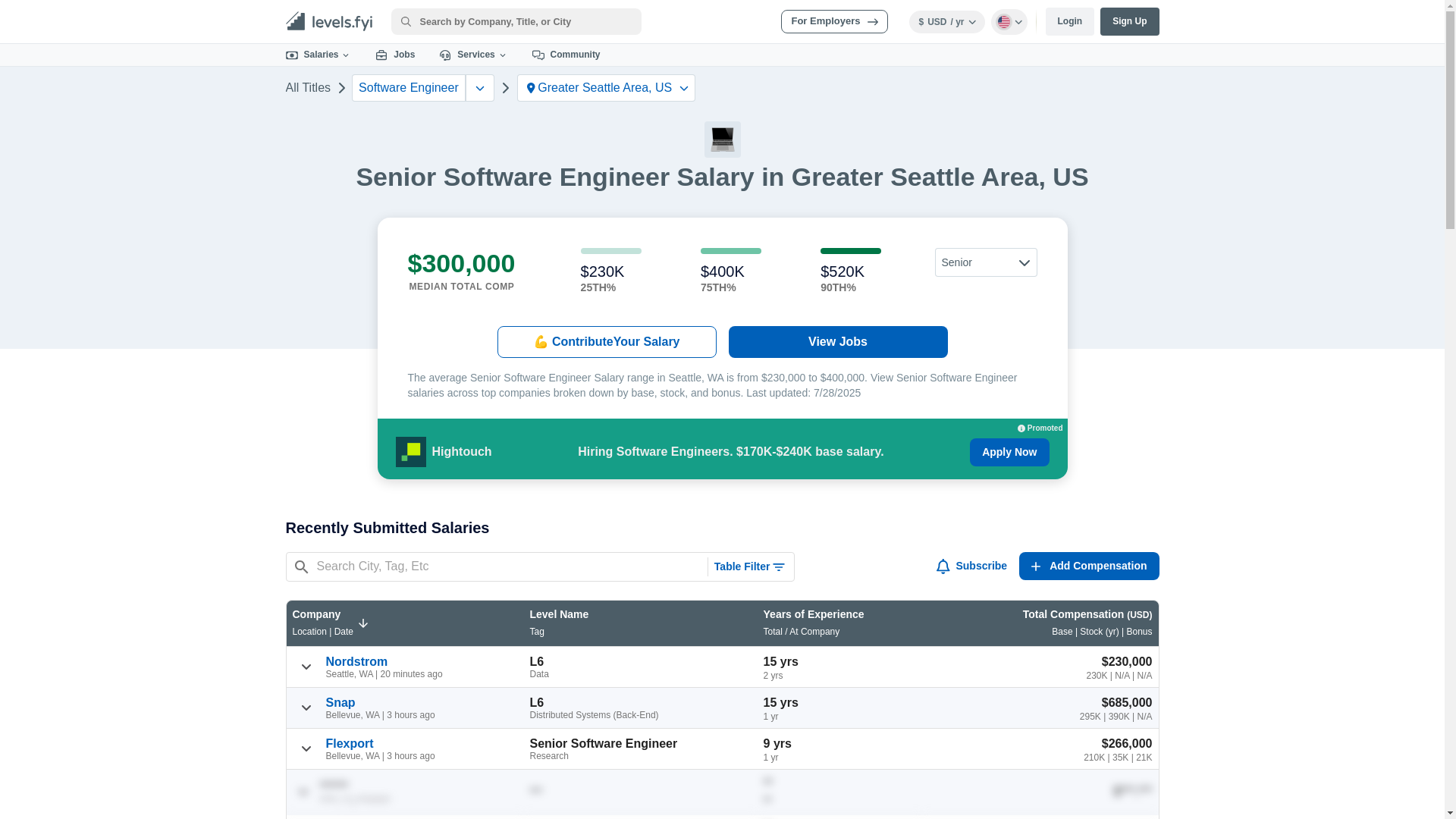Focus the company, title, or city search field

point(516,22)
